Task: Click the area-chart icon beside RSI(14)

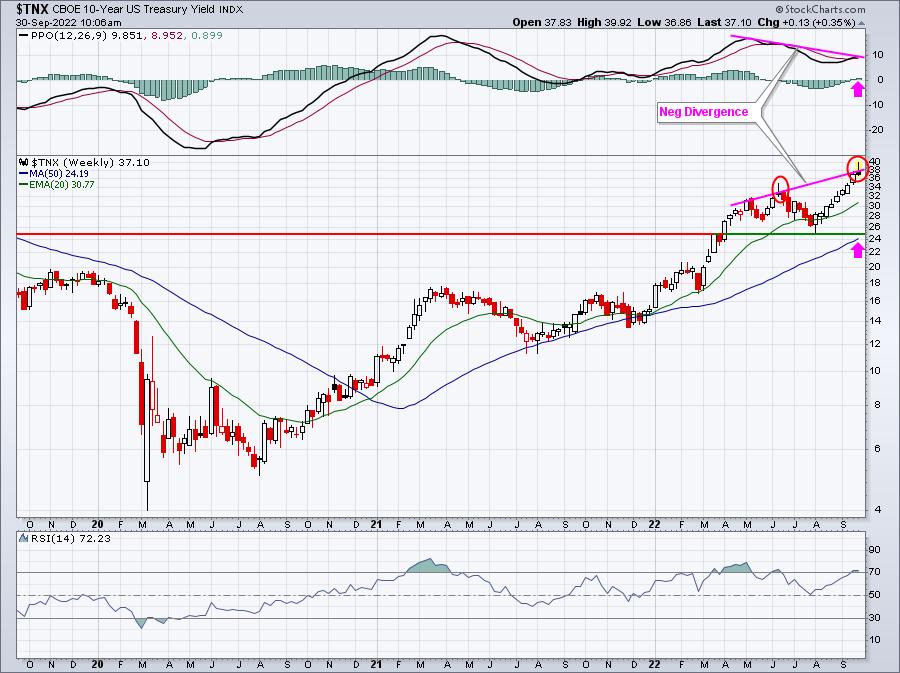Action: pos(24,538)
